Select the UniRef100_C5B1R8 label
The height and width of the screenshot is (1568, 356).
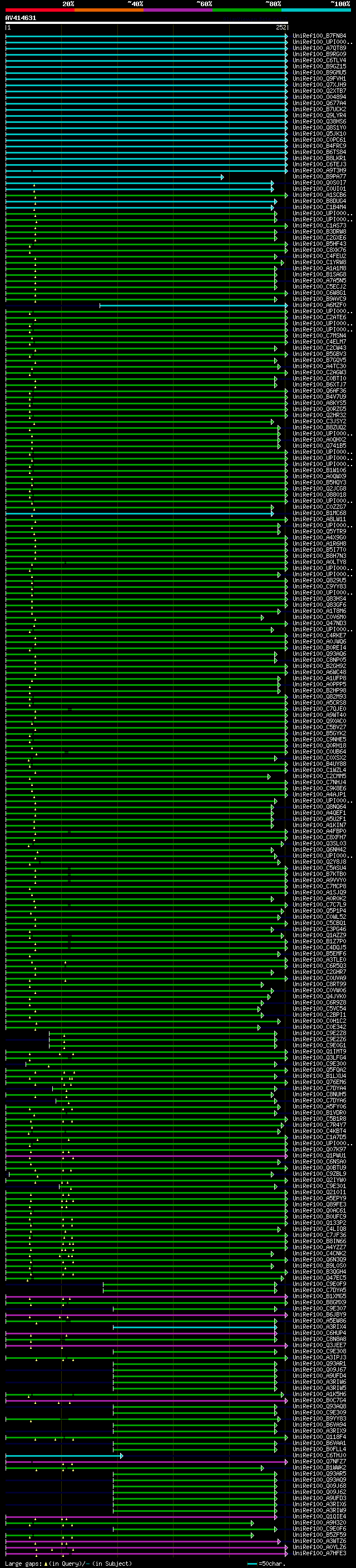[319, 1119]
